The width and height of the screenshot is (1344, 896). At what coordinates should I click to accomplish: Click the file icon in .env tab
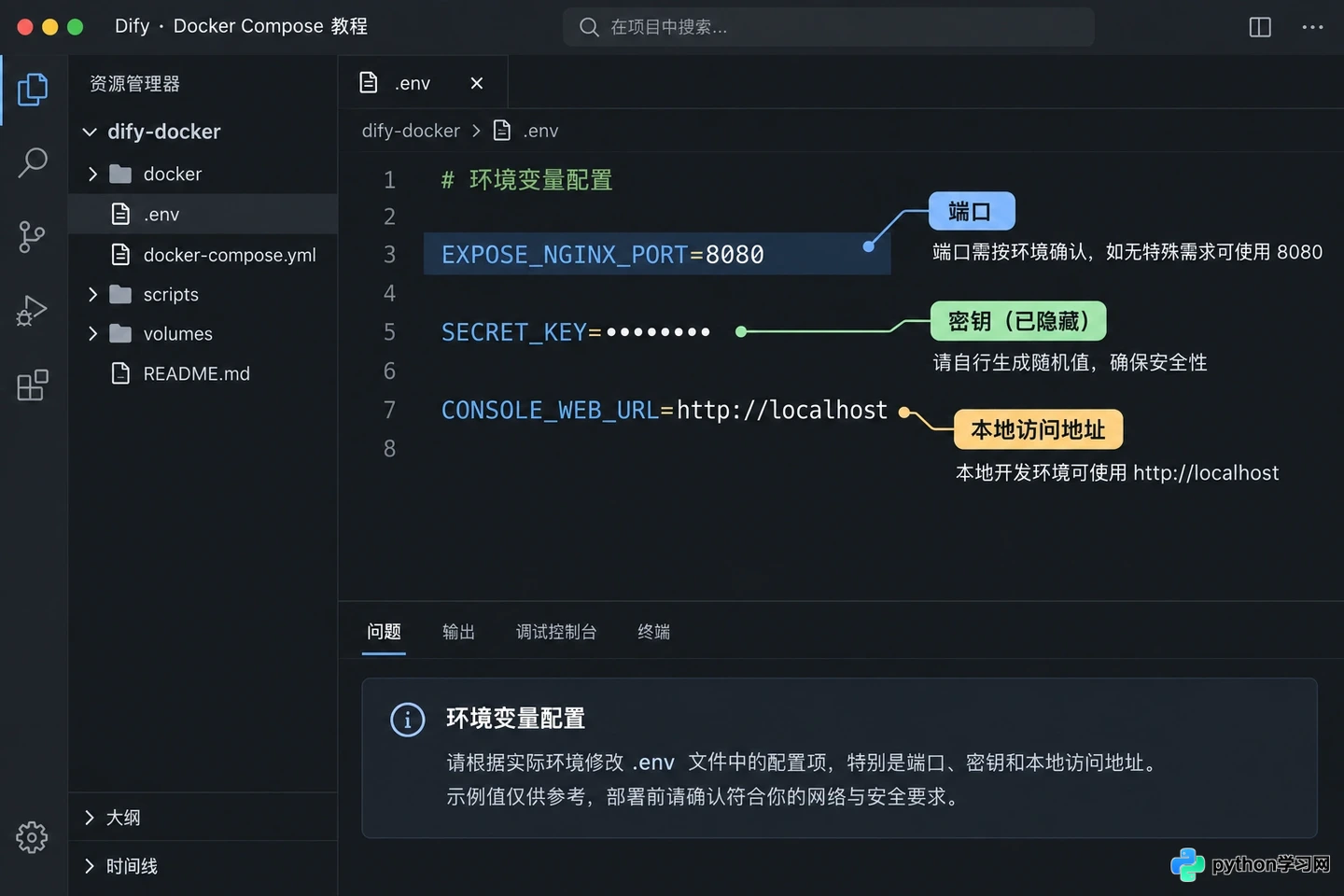[x=369, y=83]
